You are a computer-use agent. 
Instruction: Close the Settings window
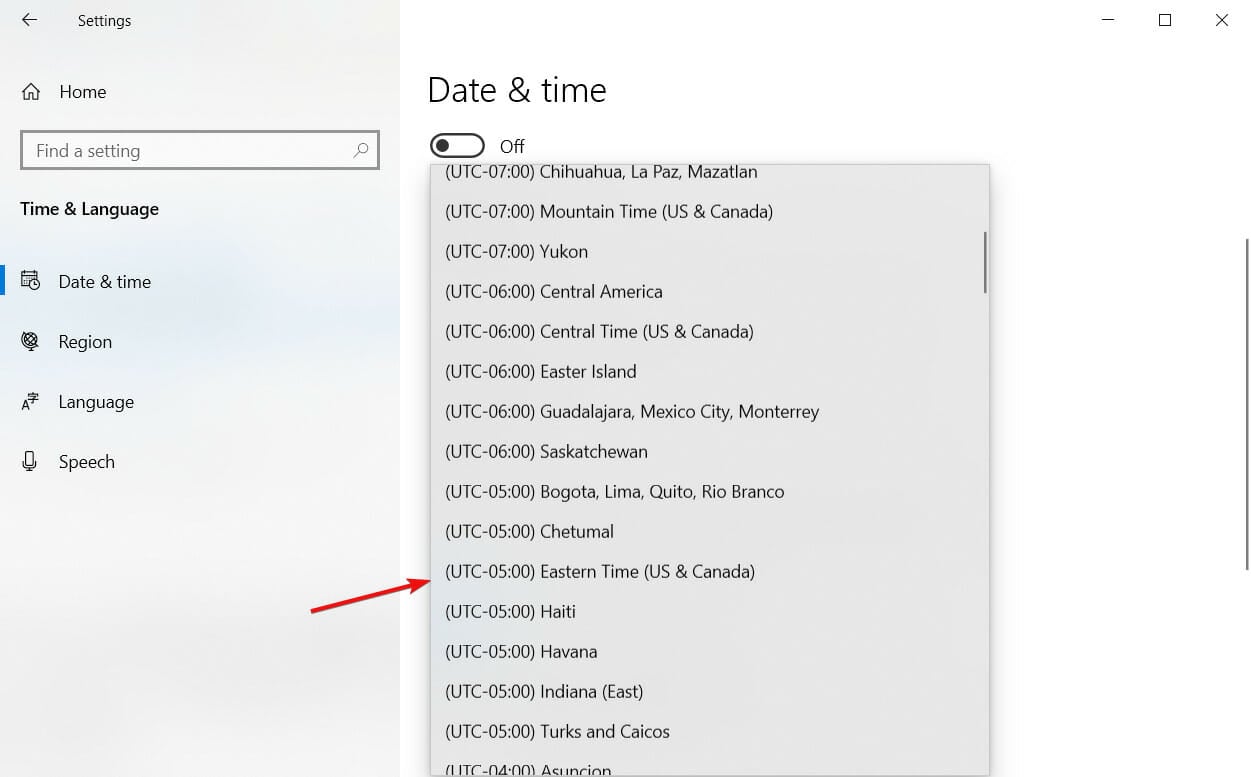(1222, 20)
